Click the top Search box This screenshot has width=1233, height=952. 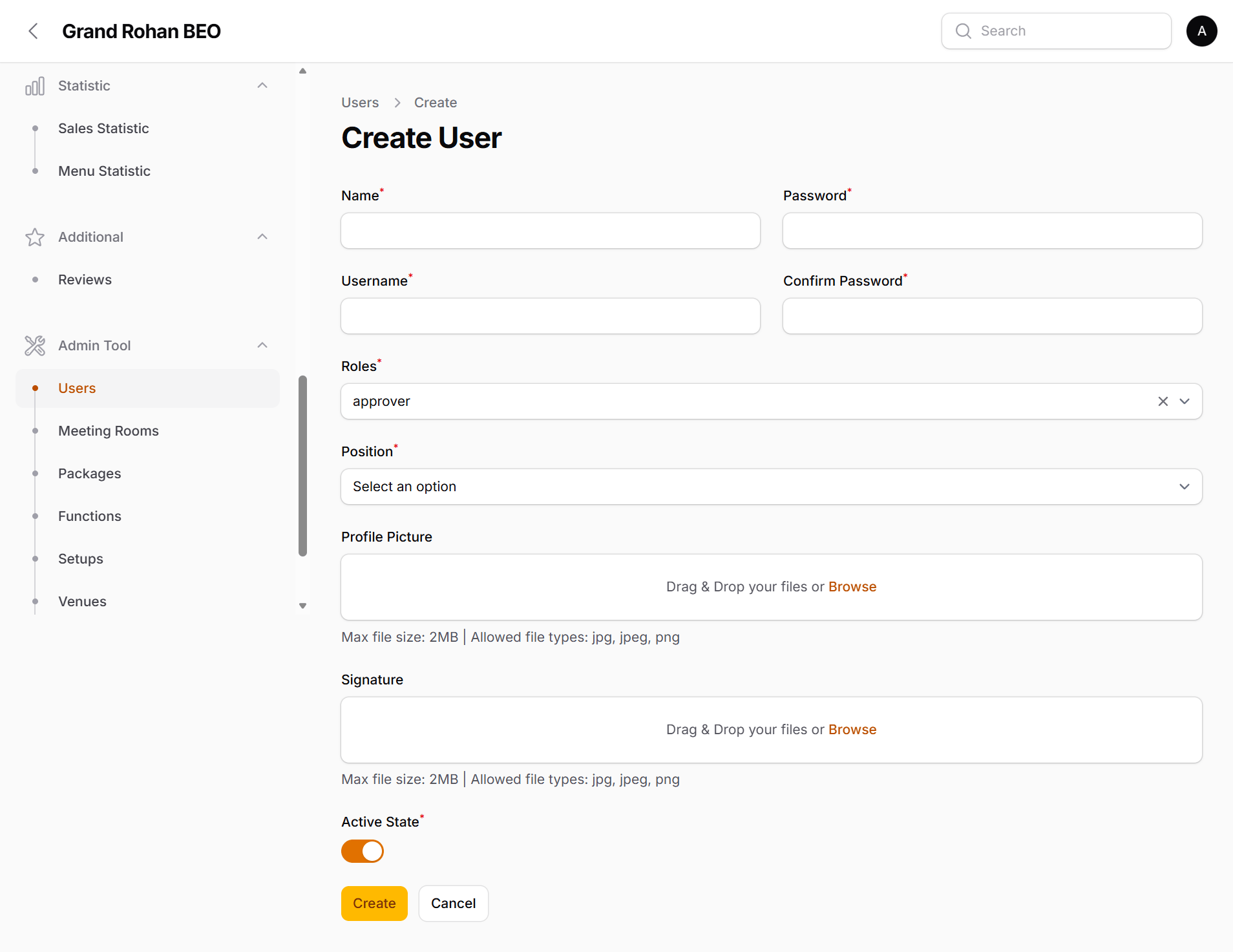(1057, 31)
